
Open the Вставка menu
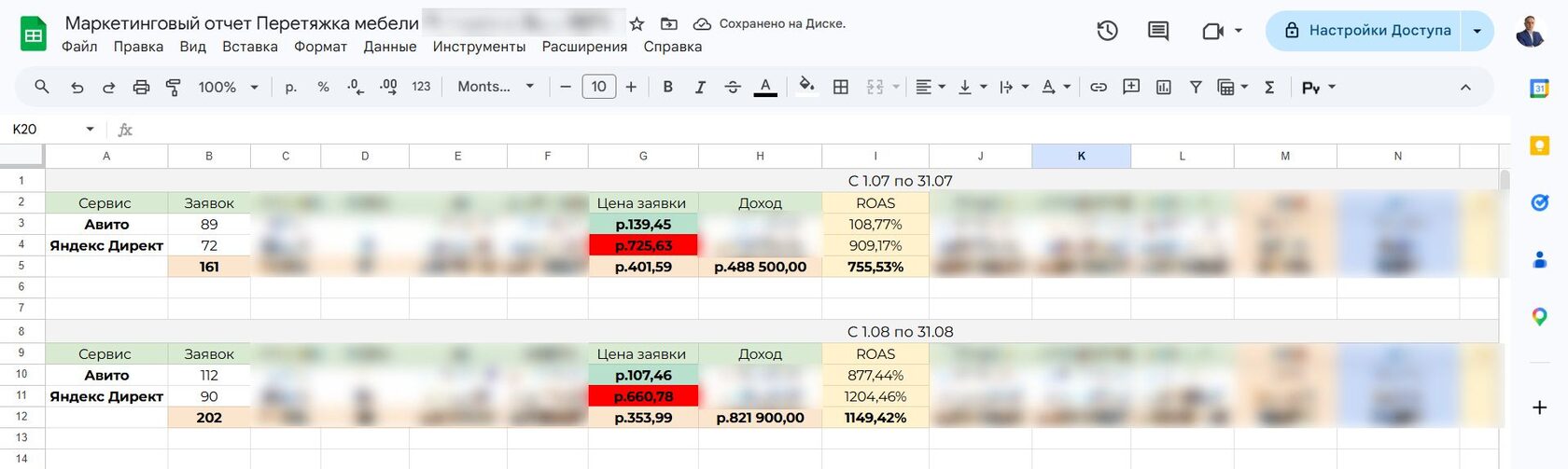coord(250,47)
